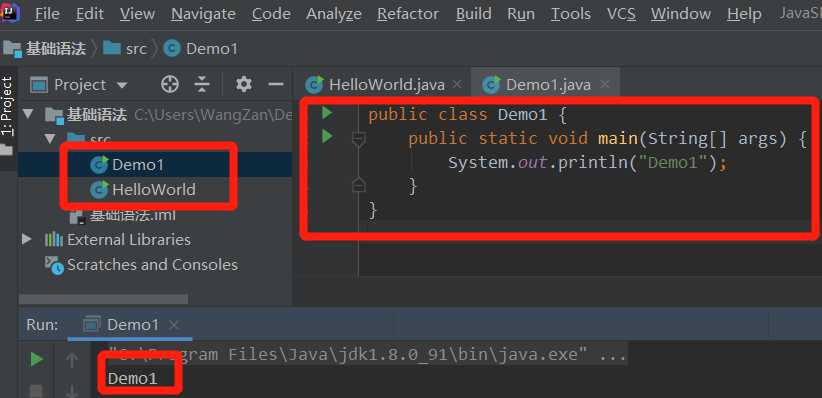
Task: Click the fold end marker at closing brace
Action: tap(359, 185)
